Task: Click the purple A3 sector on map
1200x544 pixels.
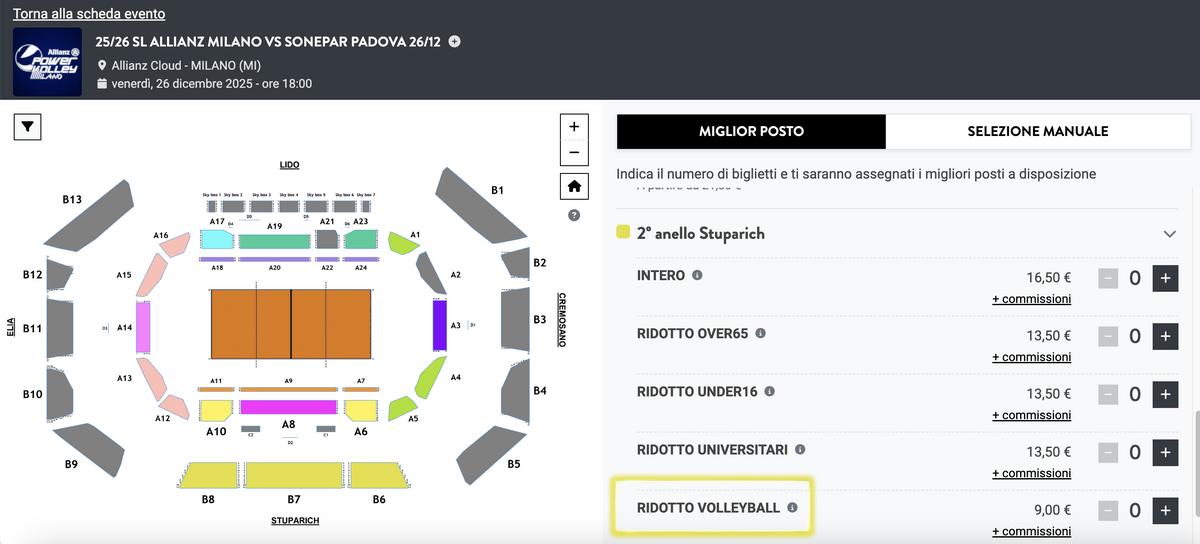Action: pos(439,325)
